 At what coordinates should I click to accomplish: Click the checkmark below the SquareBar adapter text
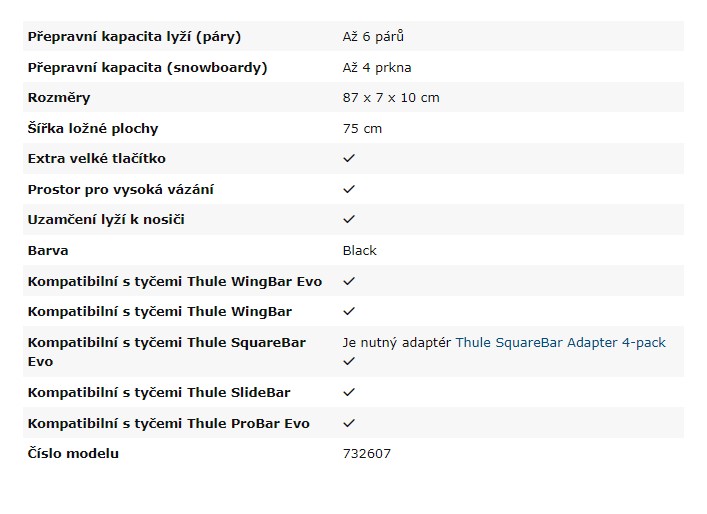(x=349, y=362)
